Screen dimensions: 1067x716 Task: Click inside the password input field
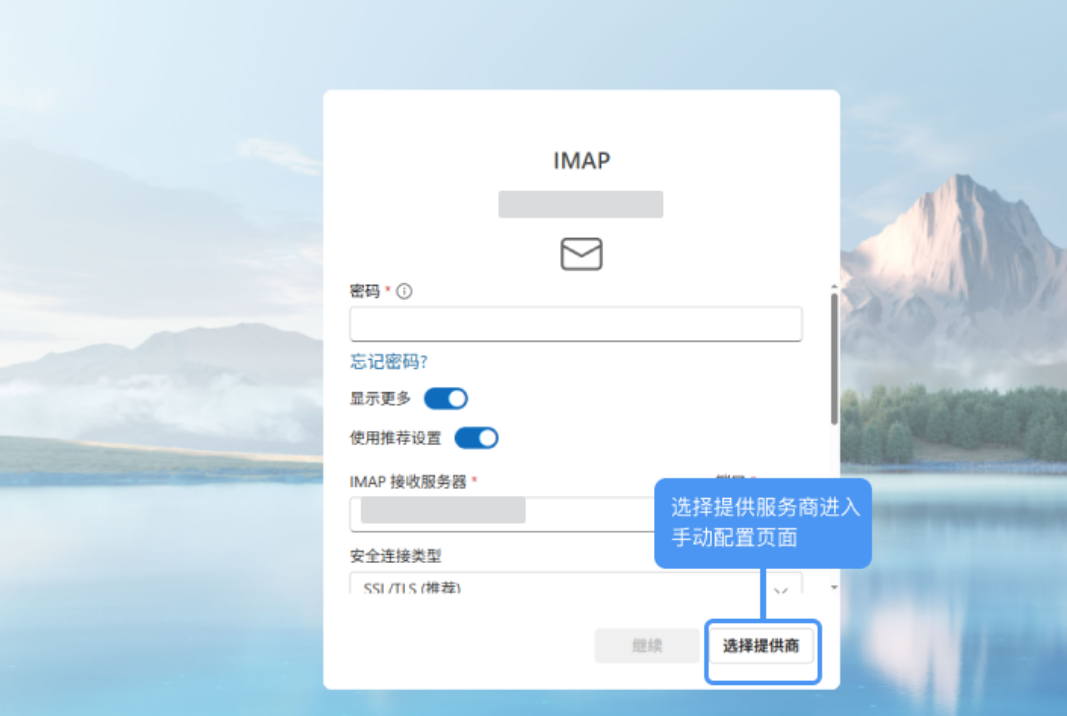click(576, 323)
